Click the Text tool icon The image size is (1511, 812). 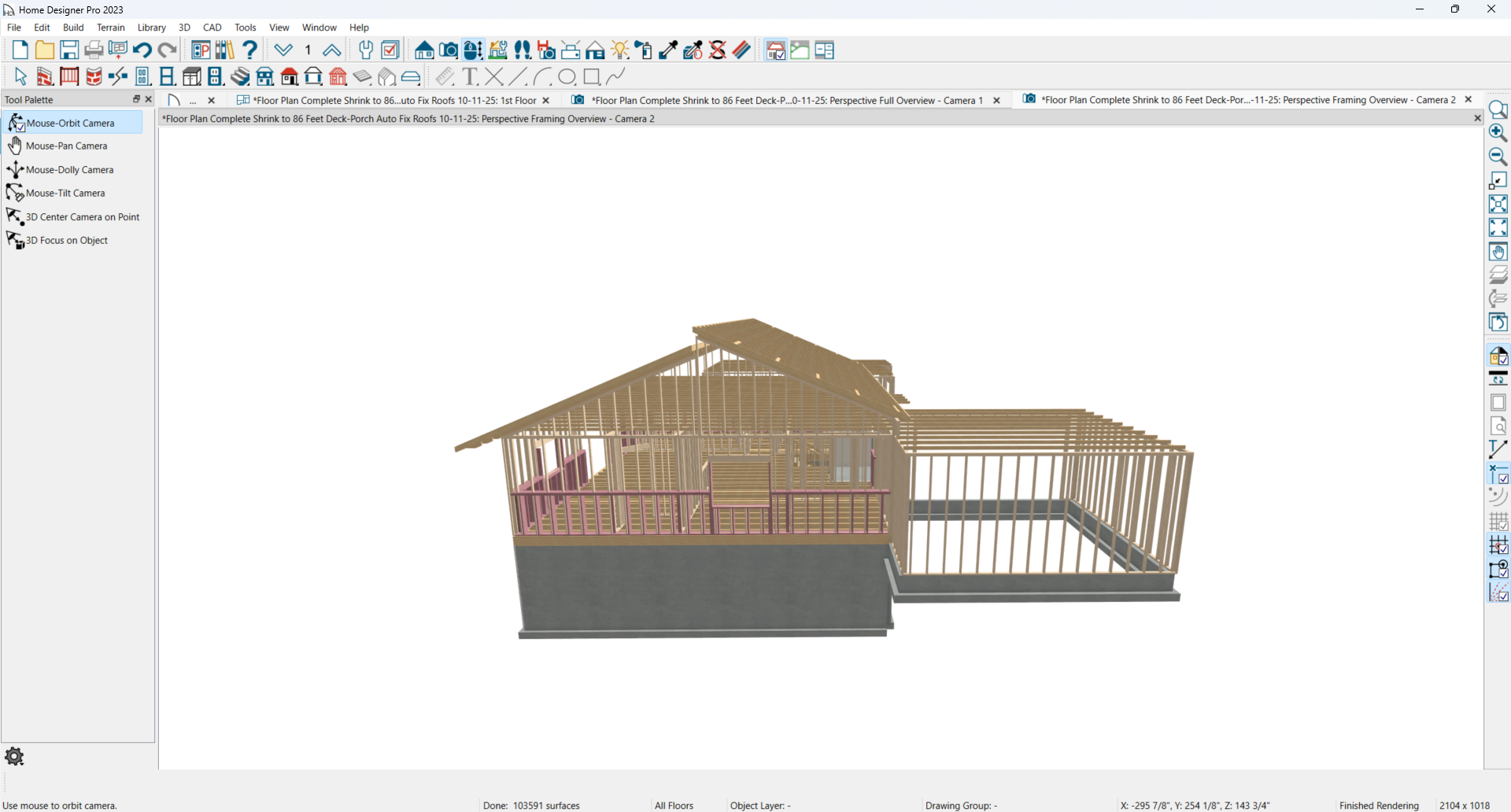[x=470, y=76]
